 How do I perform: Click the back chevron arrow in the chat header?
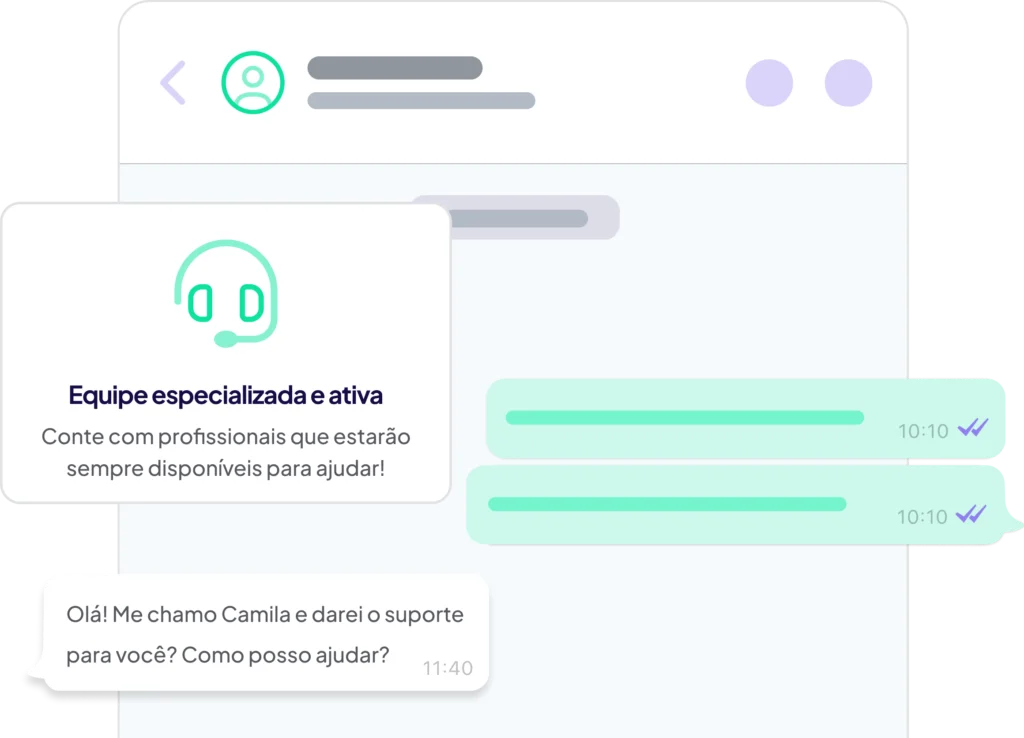(173, 82)
